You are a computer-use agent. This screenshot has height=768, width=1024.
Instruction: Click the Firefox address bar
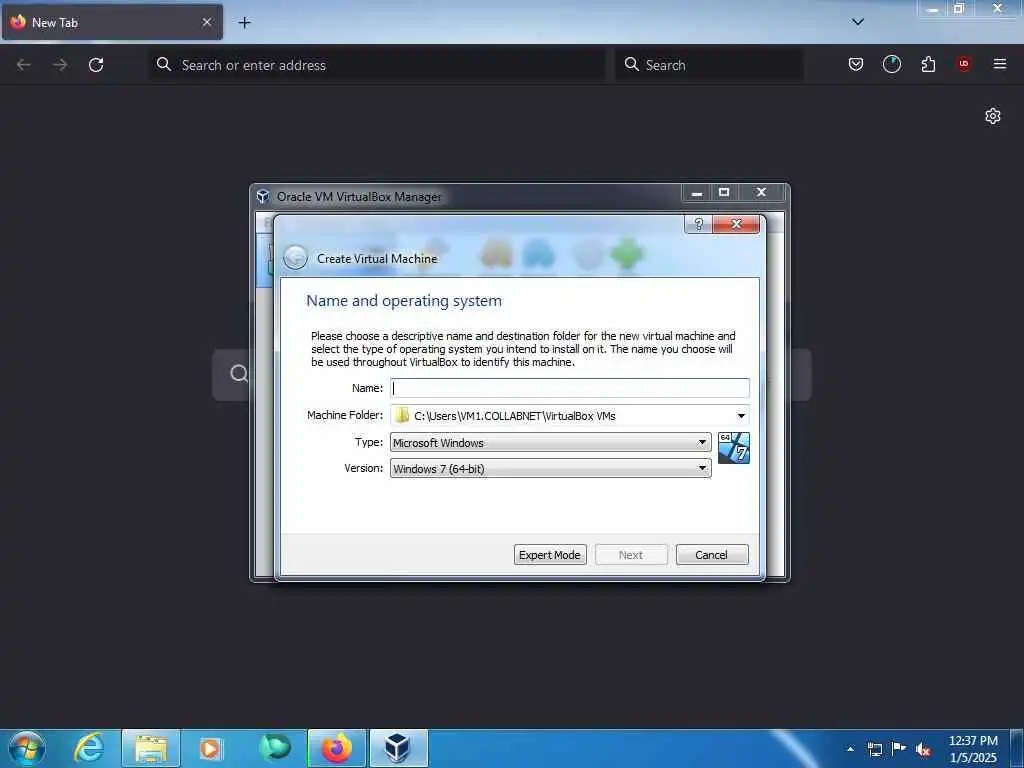tap(377, 65)
